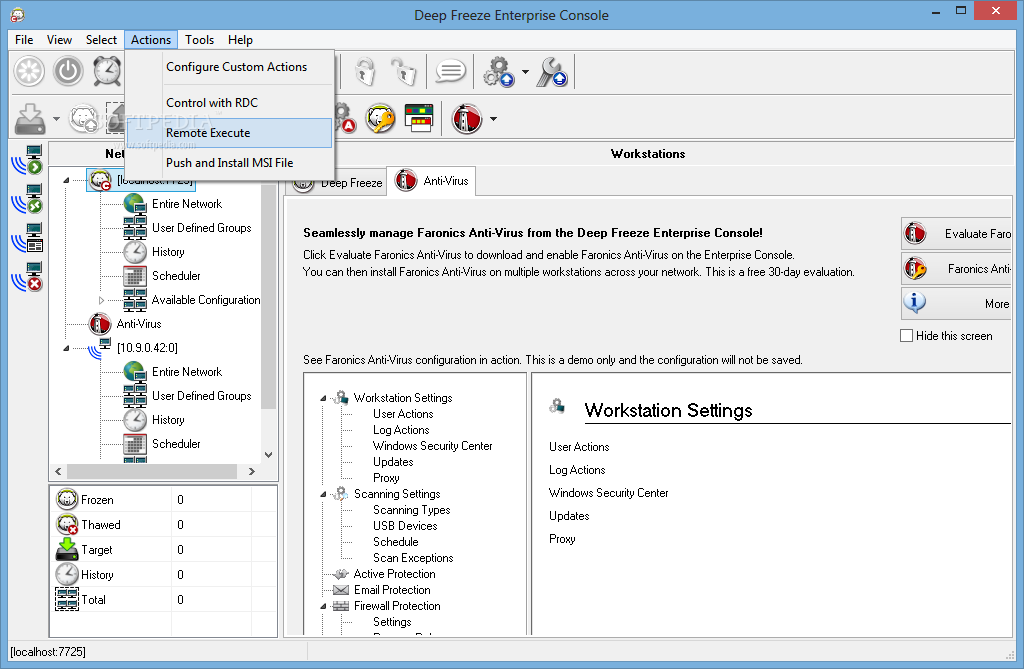Click the Total workstations grid icon
This screenshot has height=669, width=1024.
pyautogui.click(x=67, y=599)
